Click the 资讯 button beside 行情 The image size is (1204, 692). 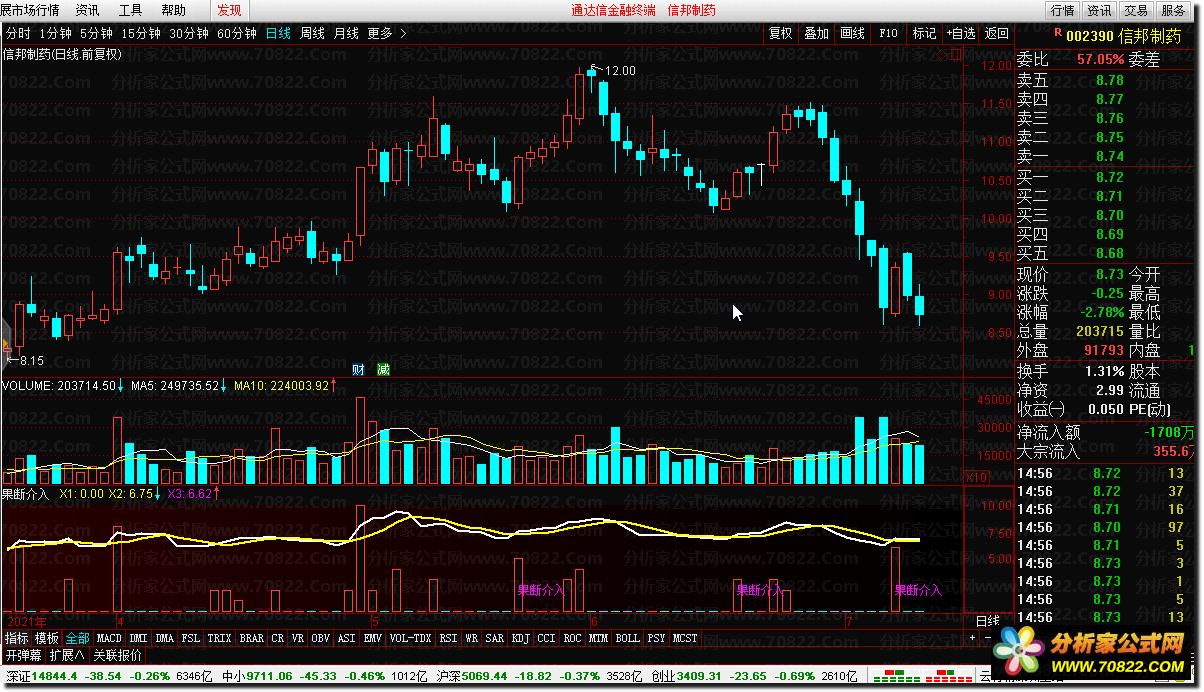point(1099,10)
